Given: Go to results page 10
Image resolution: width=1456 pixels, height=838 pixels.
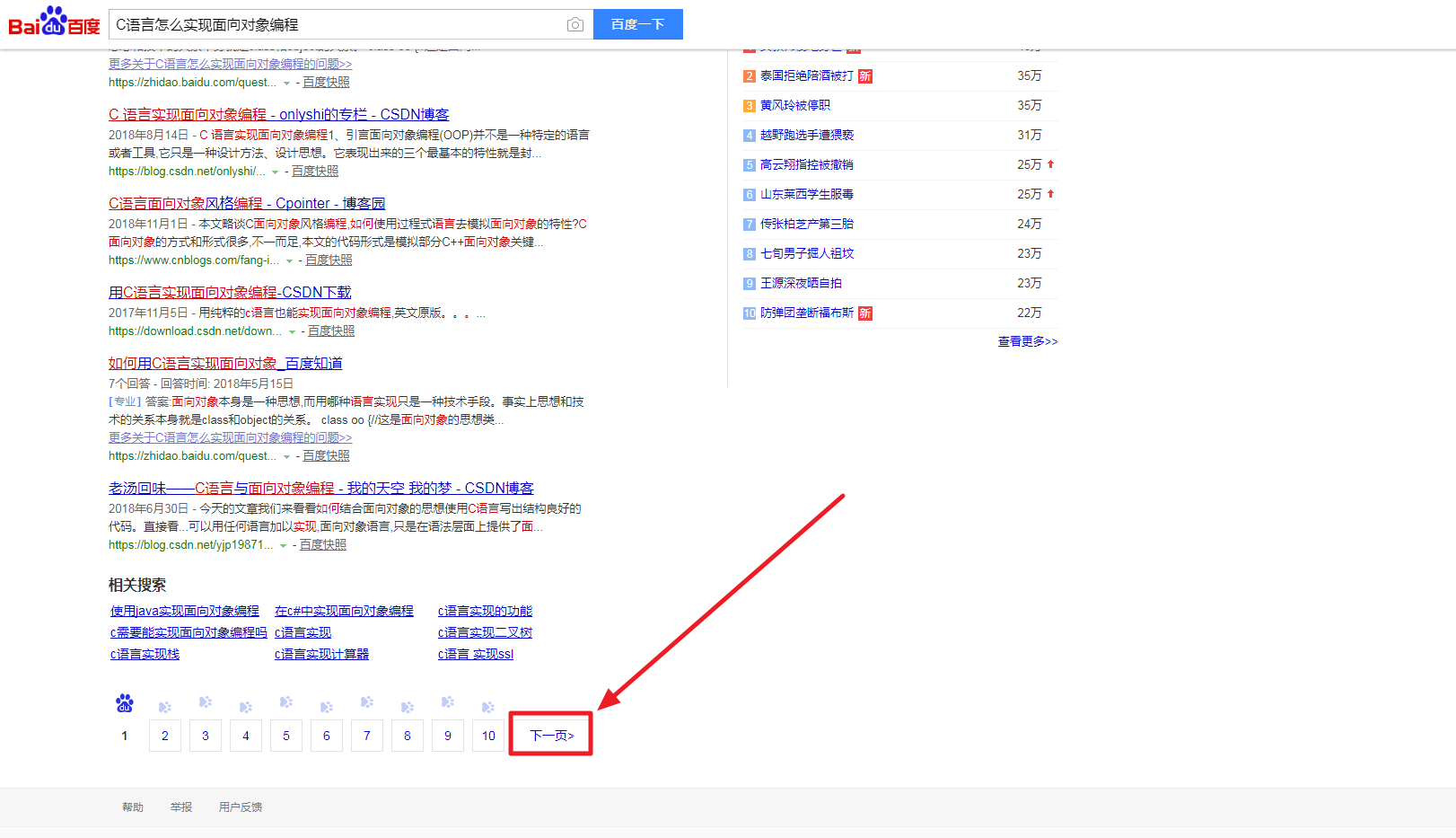Looking at the screenshot, I should tap(488, 736).
